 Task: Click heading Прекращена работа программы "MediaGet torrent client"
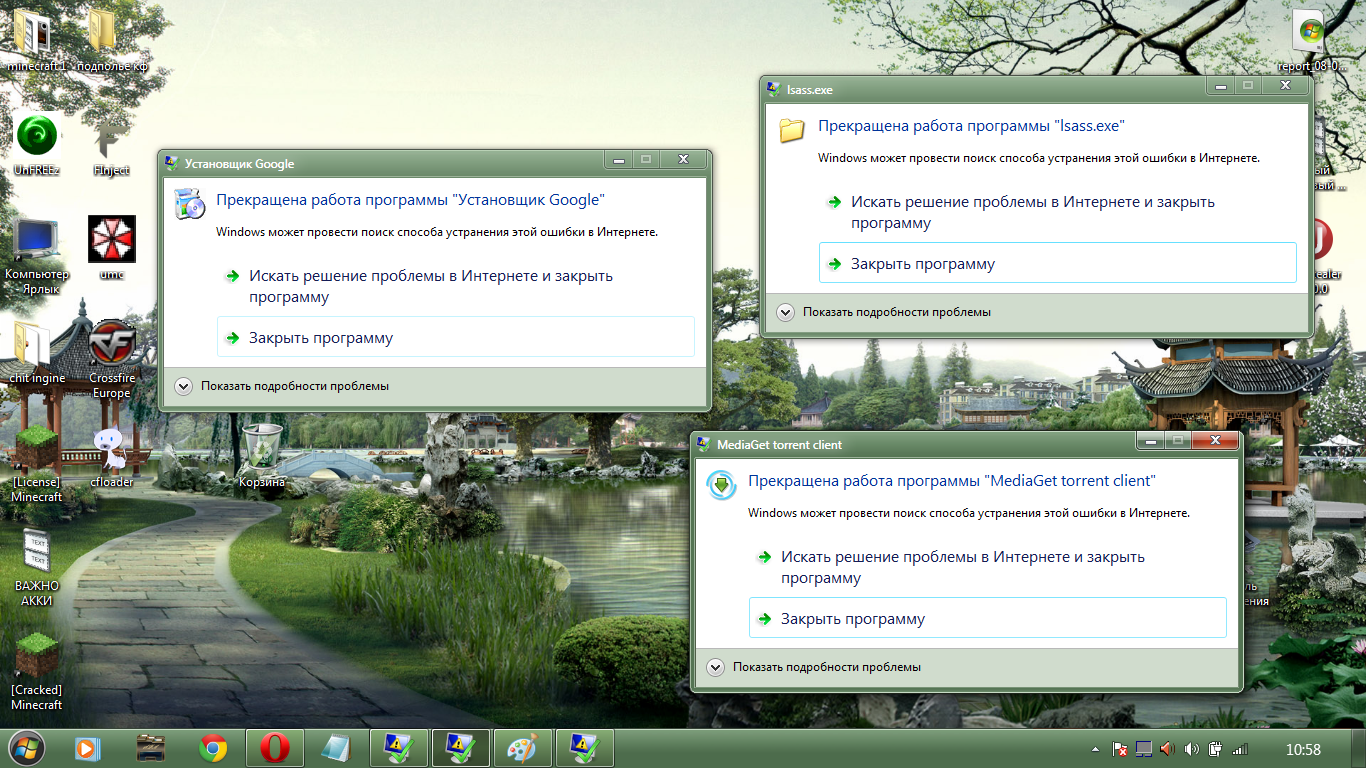[x=952, y=481]
